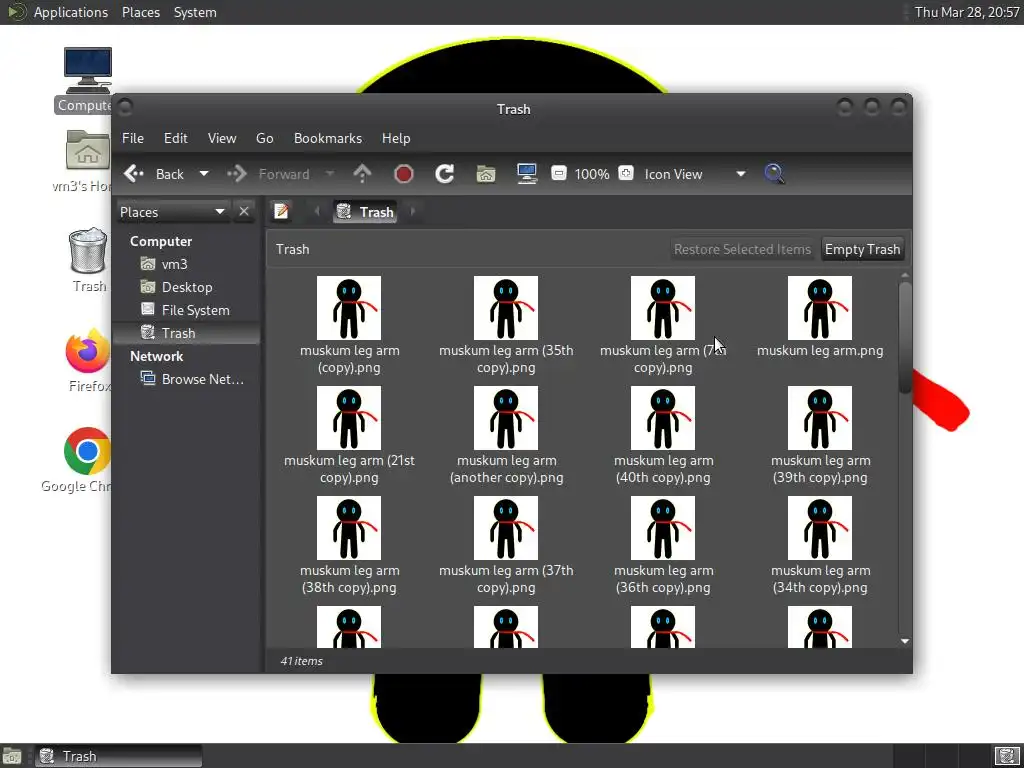Open the Places sidebar selector dropdown

(173, 212)
